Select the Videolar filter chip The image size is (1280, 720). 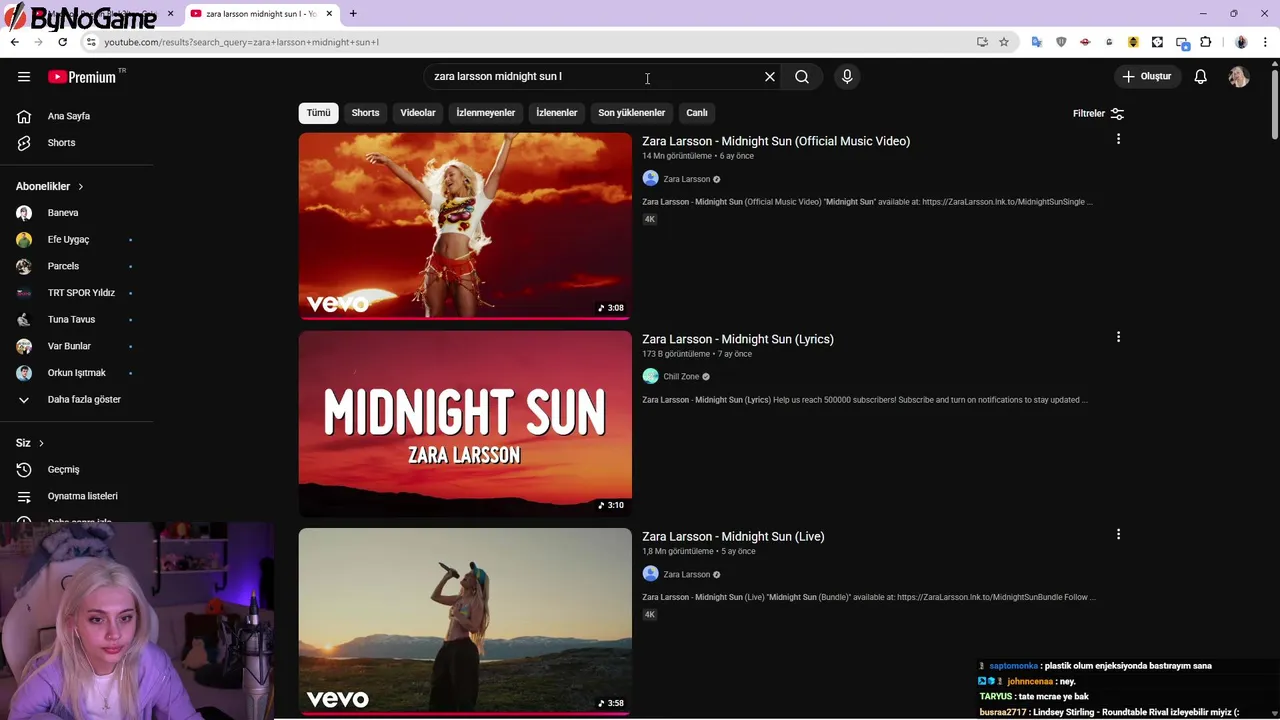418,113
